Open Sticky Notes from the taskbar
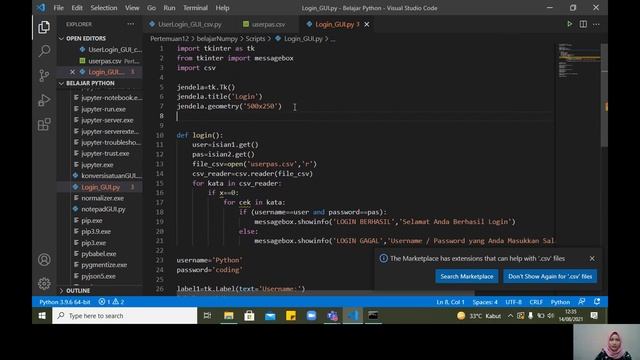 291,316
